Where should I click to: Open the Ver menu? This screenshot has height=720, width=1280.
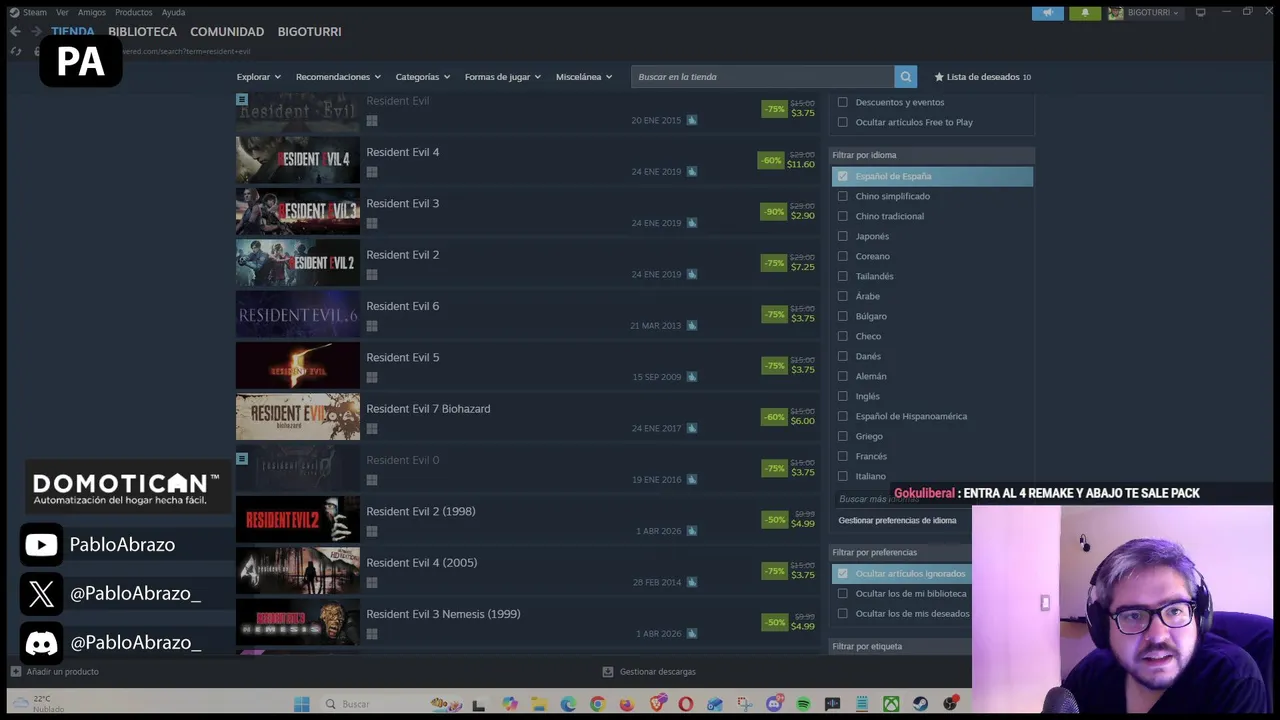click(x=62, y=12)
